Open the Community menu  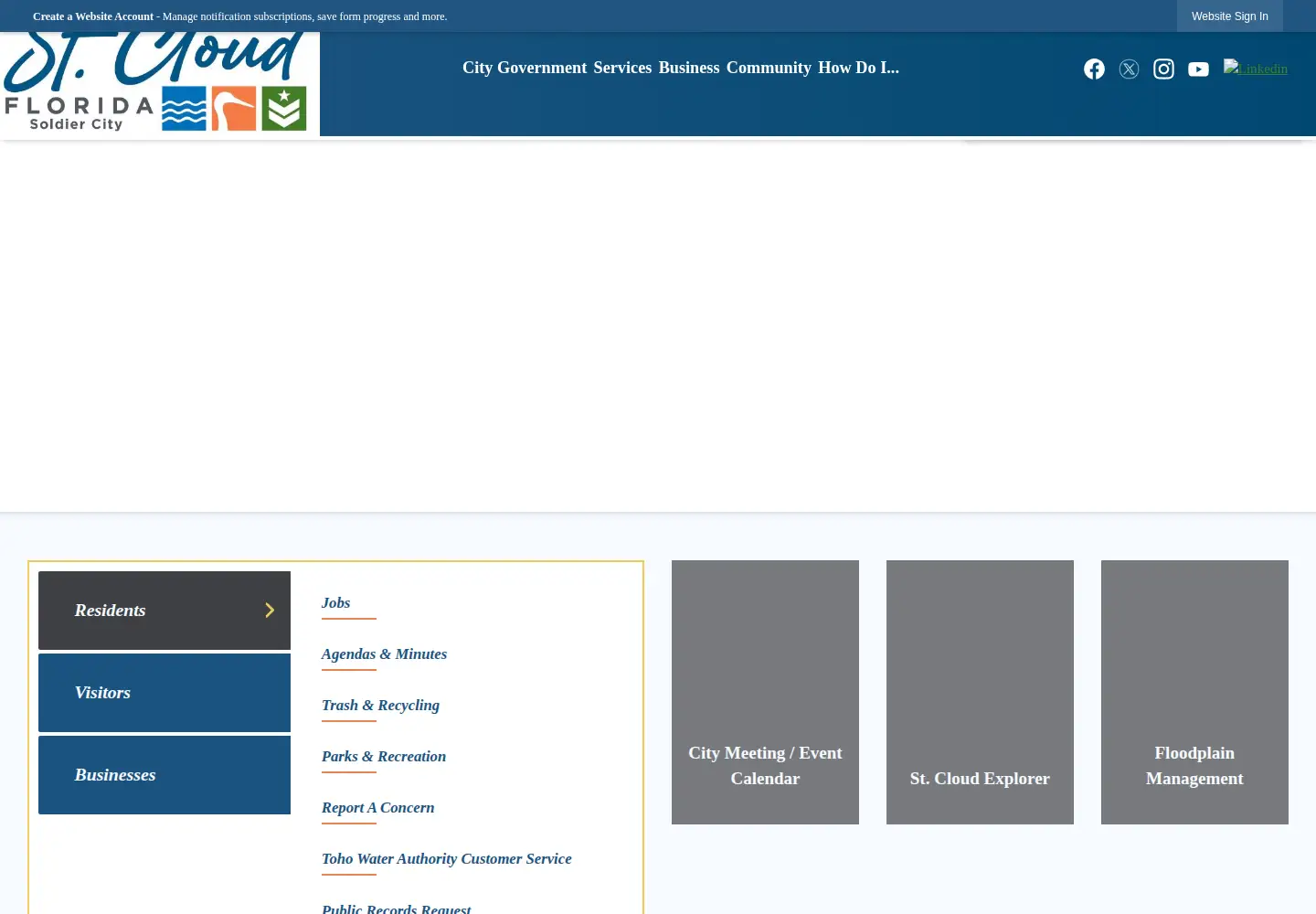769,68
